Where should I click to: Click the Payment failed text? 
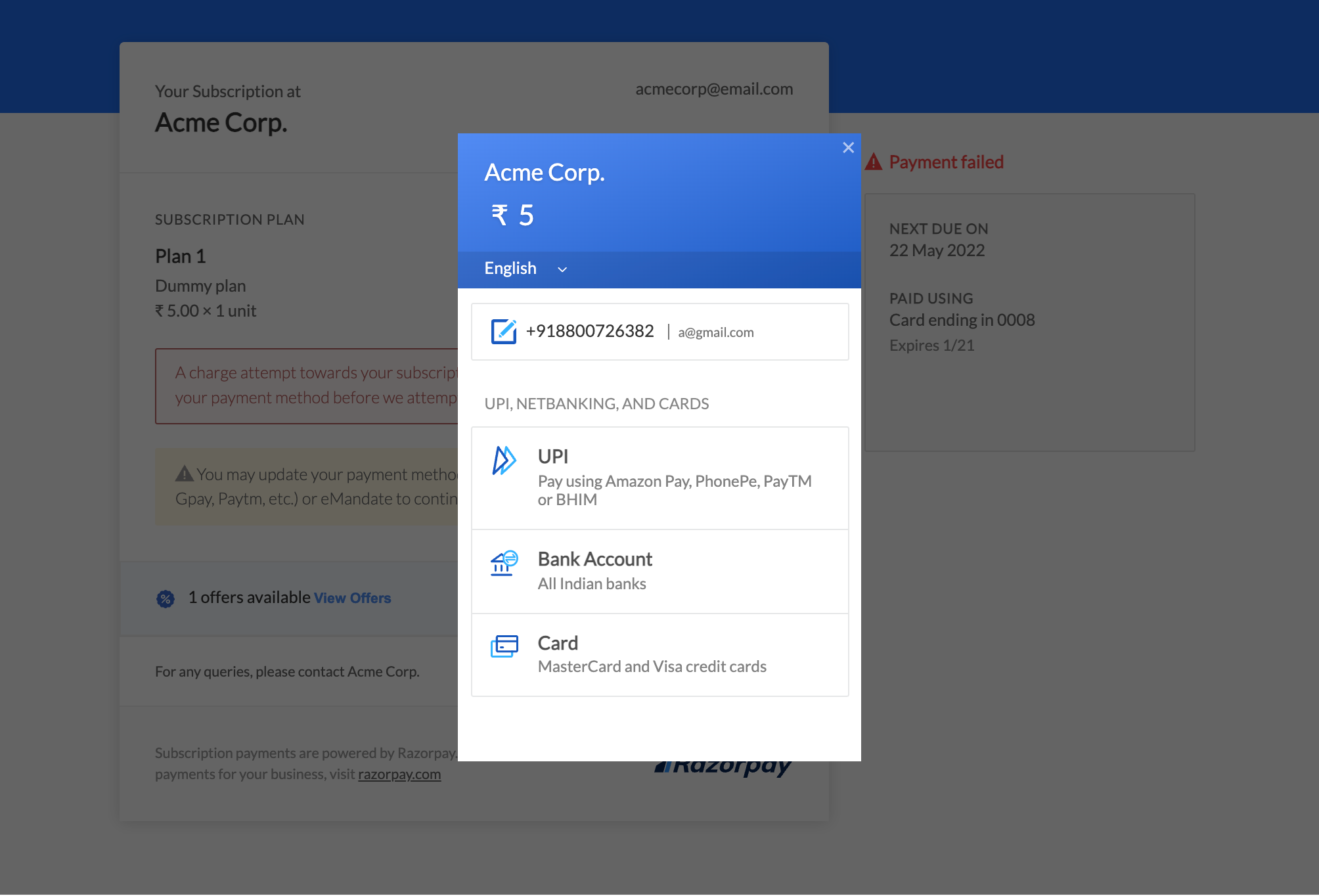(x=946, y=162)
